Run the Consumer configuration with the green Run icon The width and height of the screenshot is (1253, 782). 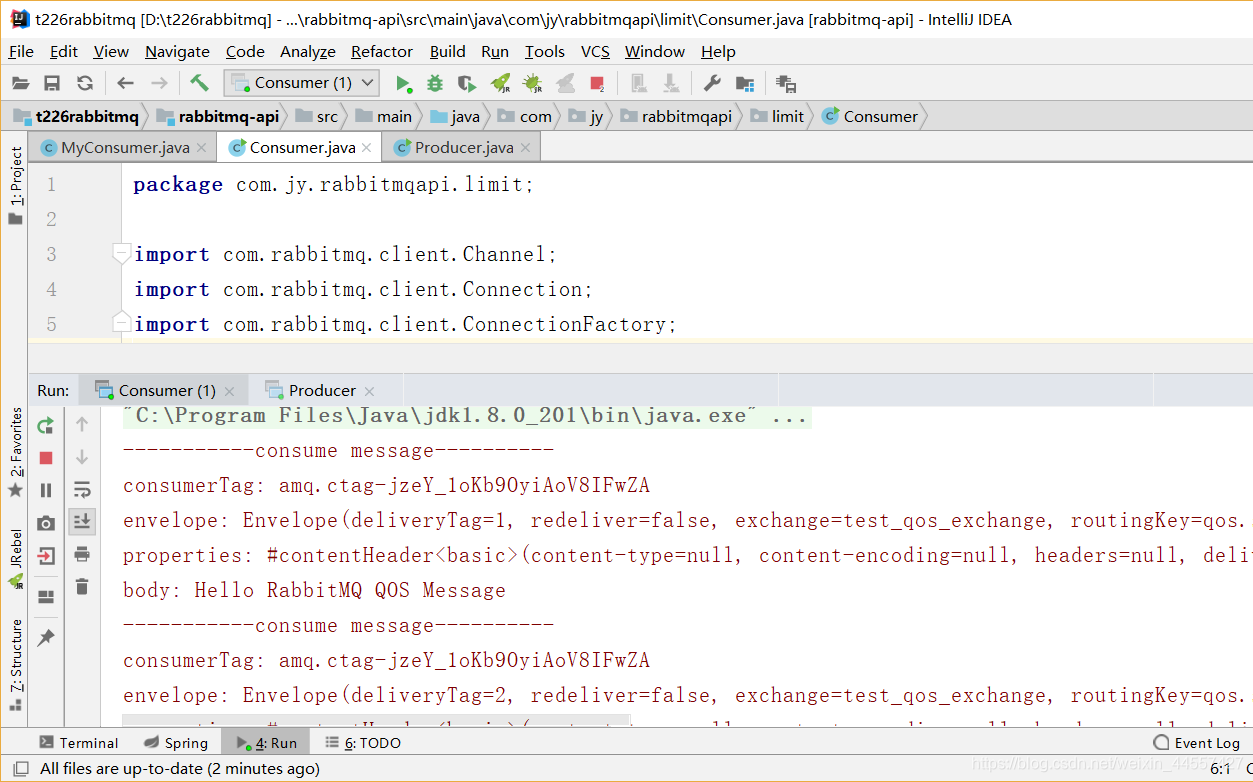pyautogui.click(x=403, y=83)
